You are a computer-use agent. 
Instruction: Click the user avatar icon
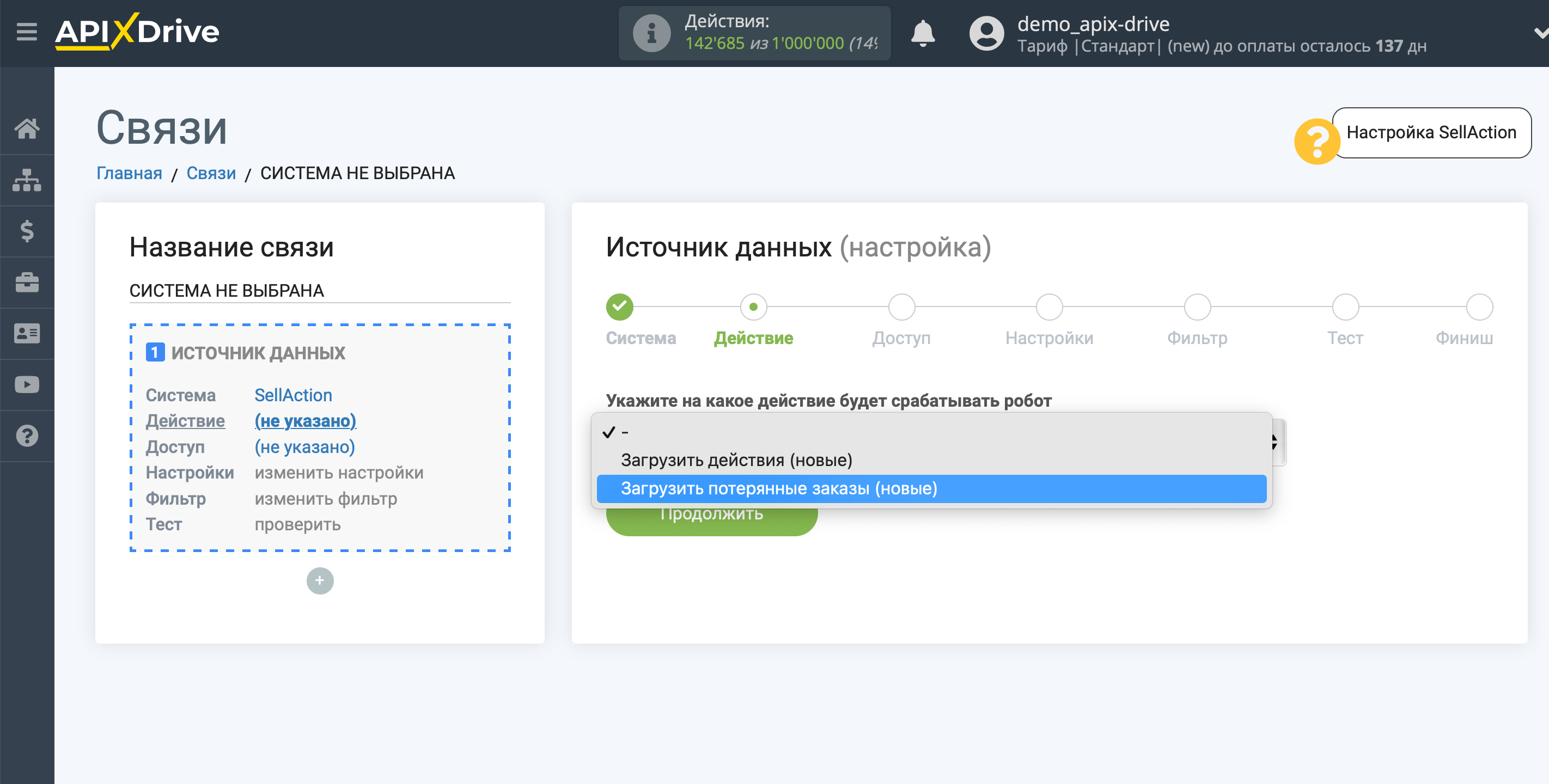coord(986,33)
